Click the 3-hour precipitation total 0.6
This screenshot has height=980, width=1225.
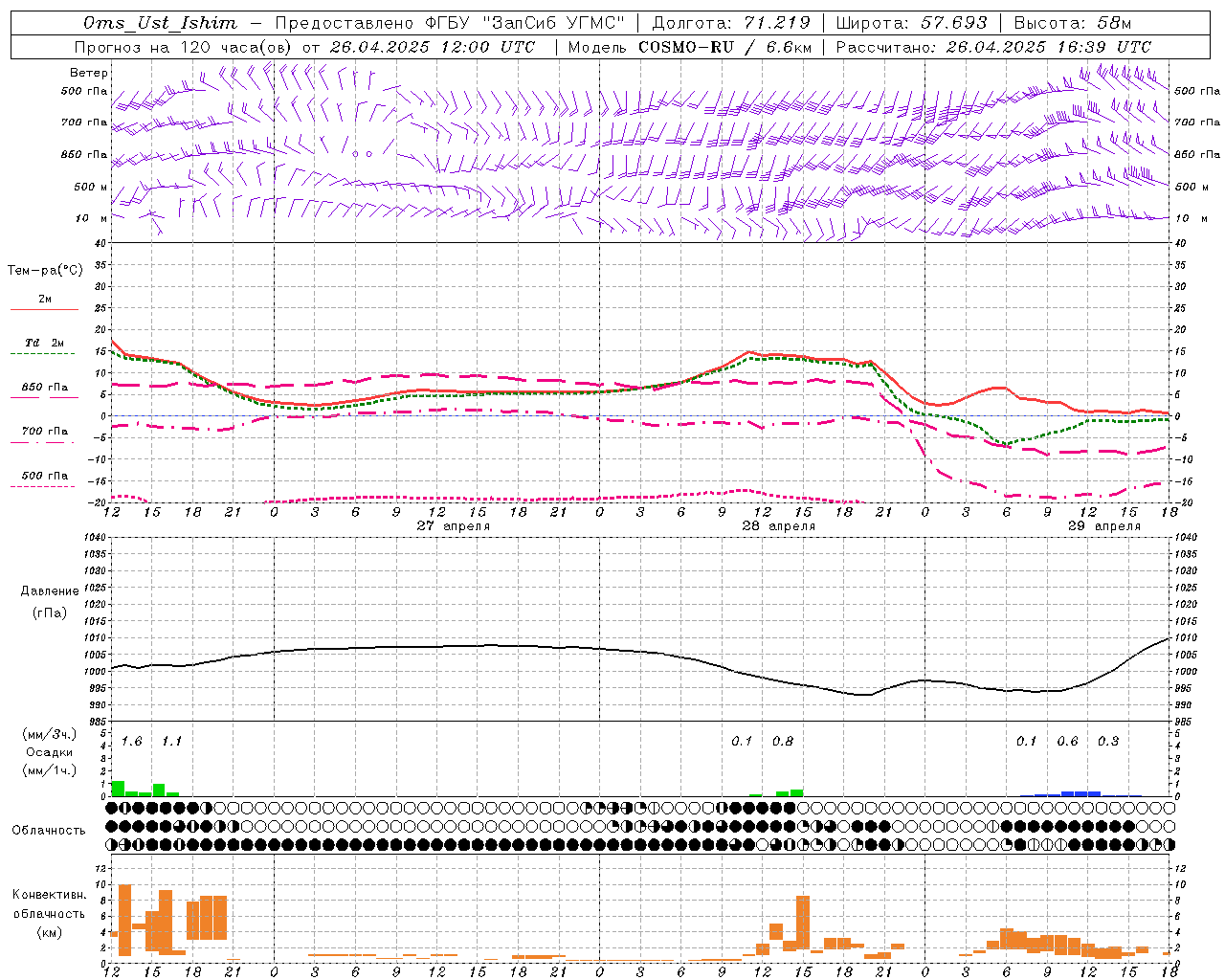pyautogui.click(x=1067, y=742)
